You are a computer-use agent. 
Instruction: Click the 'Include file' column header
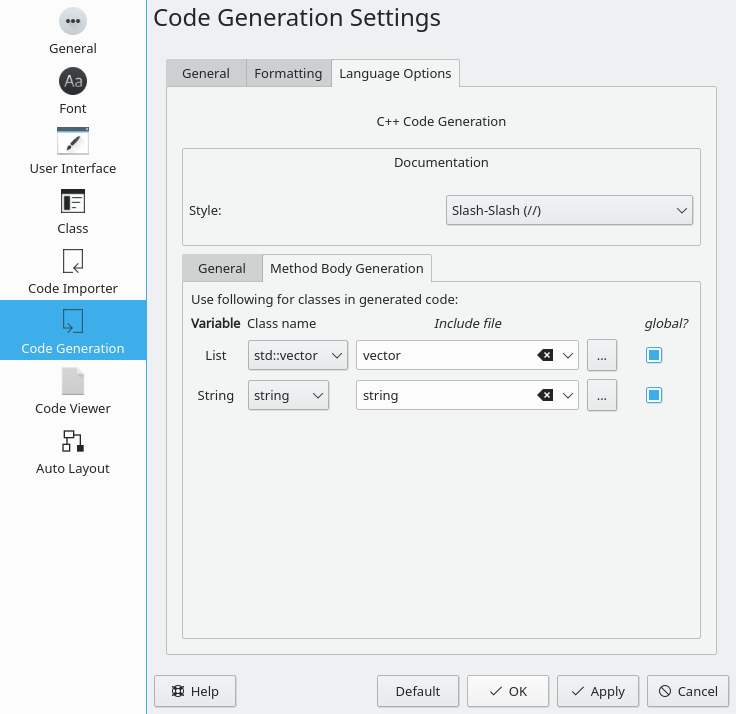(468, 323)
